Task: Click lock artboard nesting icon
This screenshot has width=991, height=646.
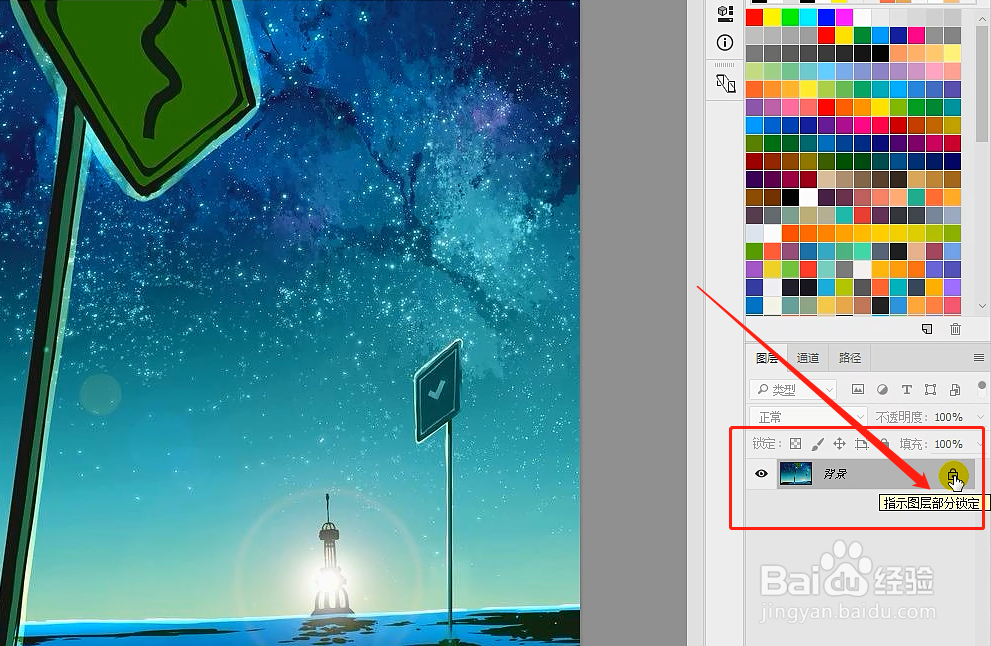Action: click(861, 444)
